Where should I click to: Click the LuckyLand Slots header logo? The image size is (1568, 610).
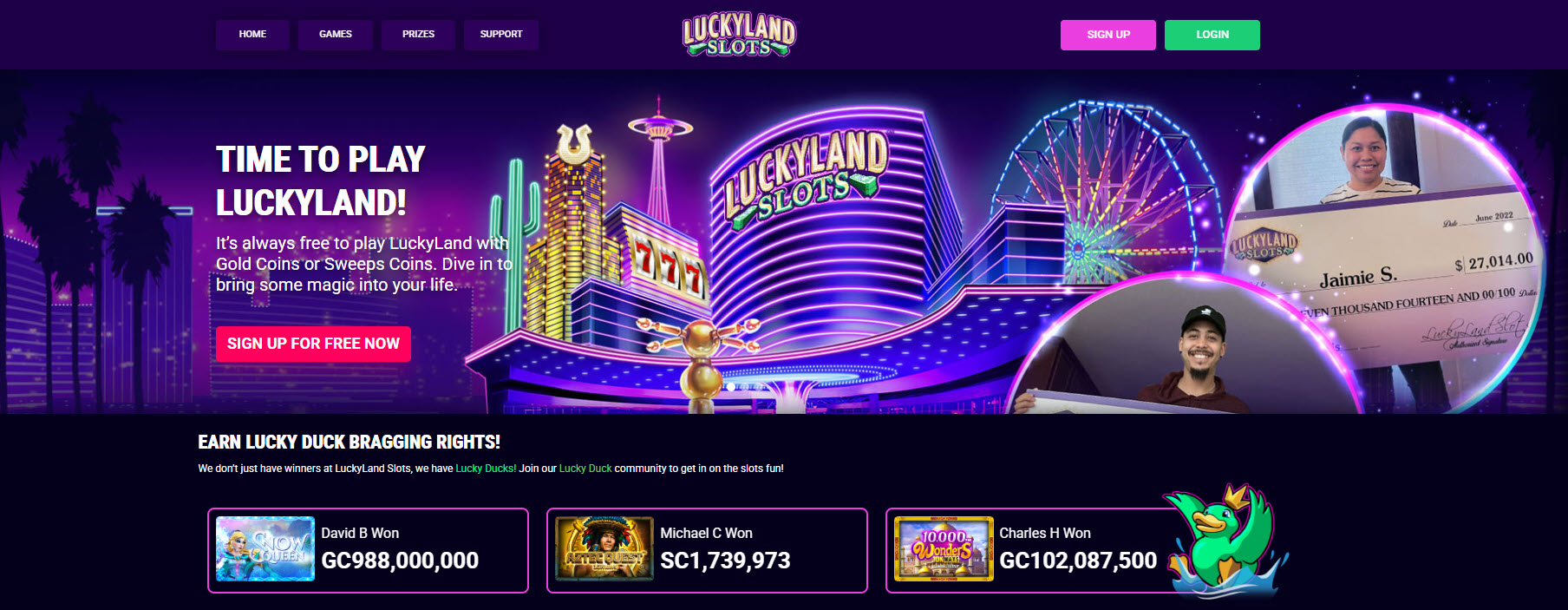click(x=739, y=36)
